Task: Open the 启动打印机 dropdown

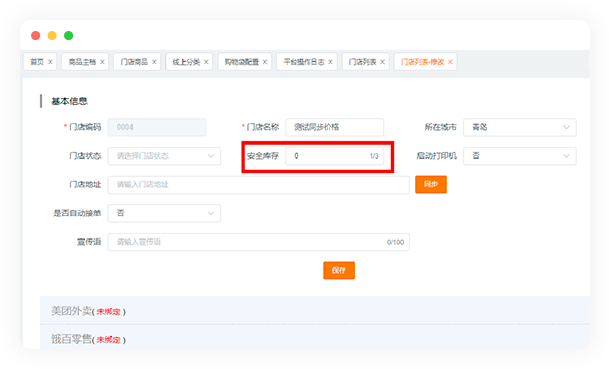Action: tap(520, 156)
